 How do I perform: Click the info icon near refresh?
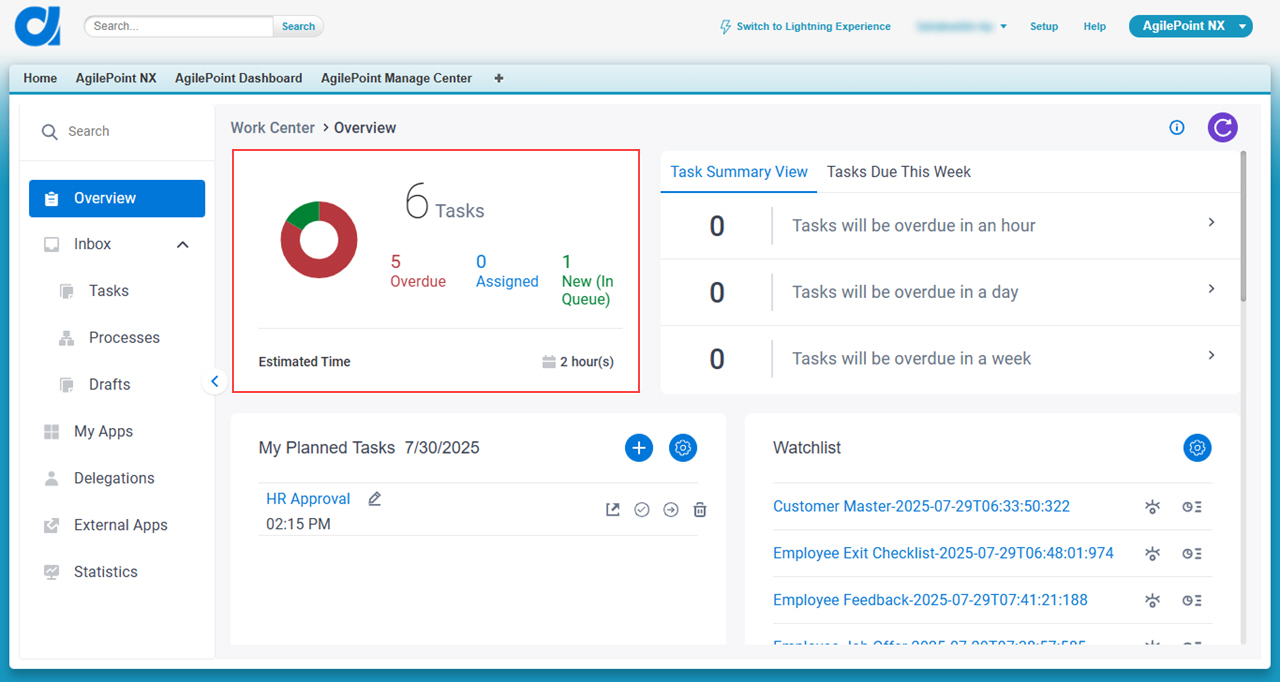click(1177, 127)
